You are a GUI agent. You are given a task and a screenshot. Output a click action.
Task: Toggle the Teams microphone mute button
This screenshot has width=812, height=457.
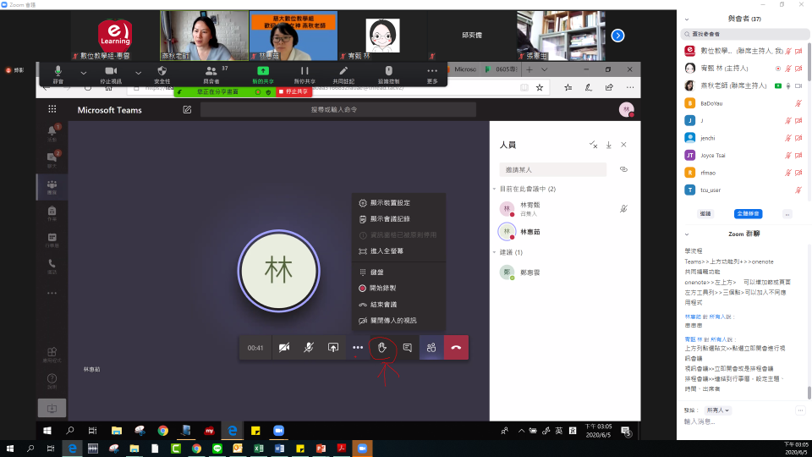coord(309,347)
